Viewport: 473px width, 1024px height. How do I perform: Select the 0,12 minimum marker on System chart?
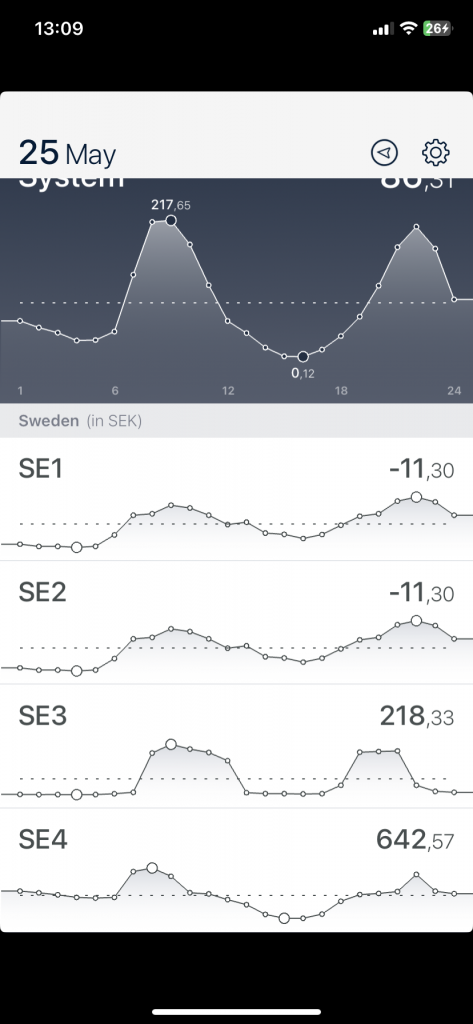pyautogui.click(x=303, y=357)
